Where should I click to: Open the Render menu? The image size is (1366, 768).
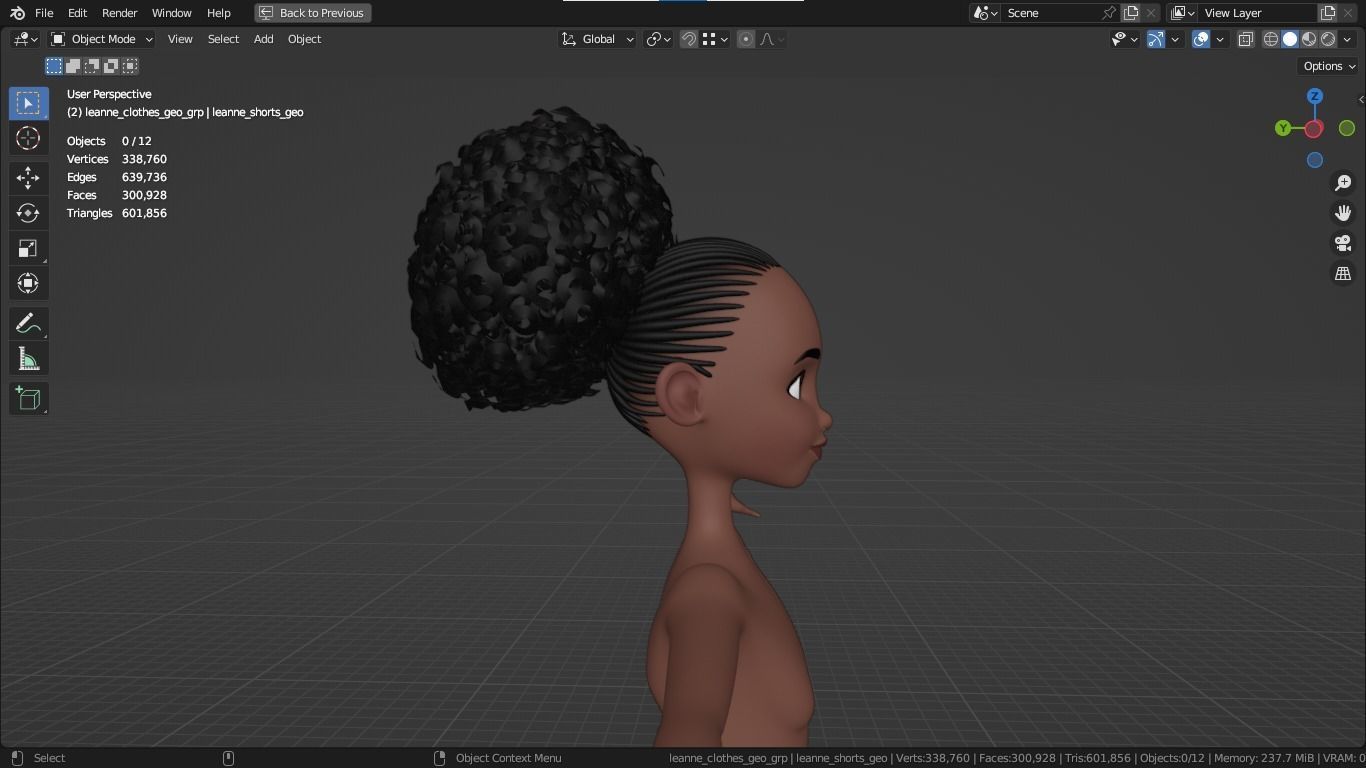click(x=119, y=13)
